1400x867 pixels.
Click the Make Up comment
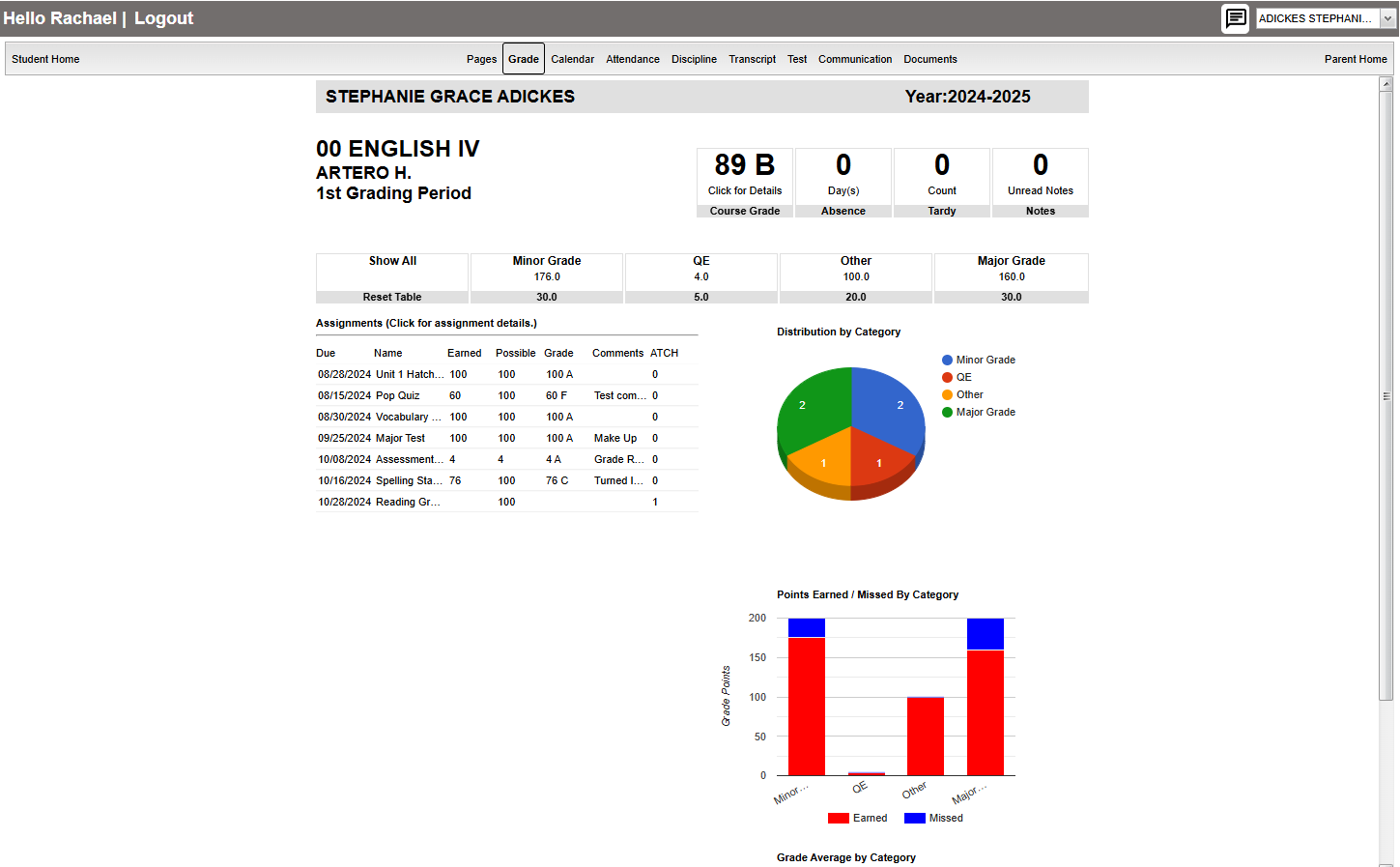click(x=615, y=438)
